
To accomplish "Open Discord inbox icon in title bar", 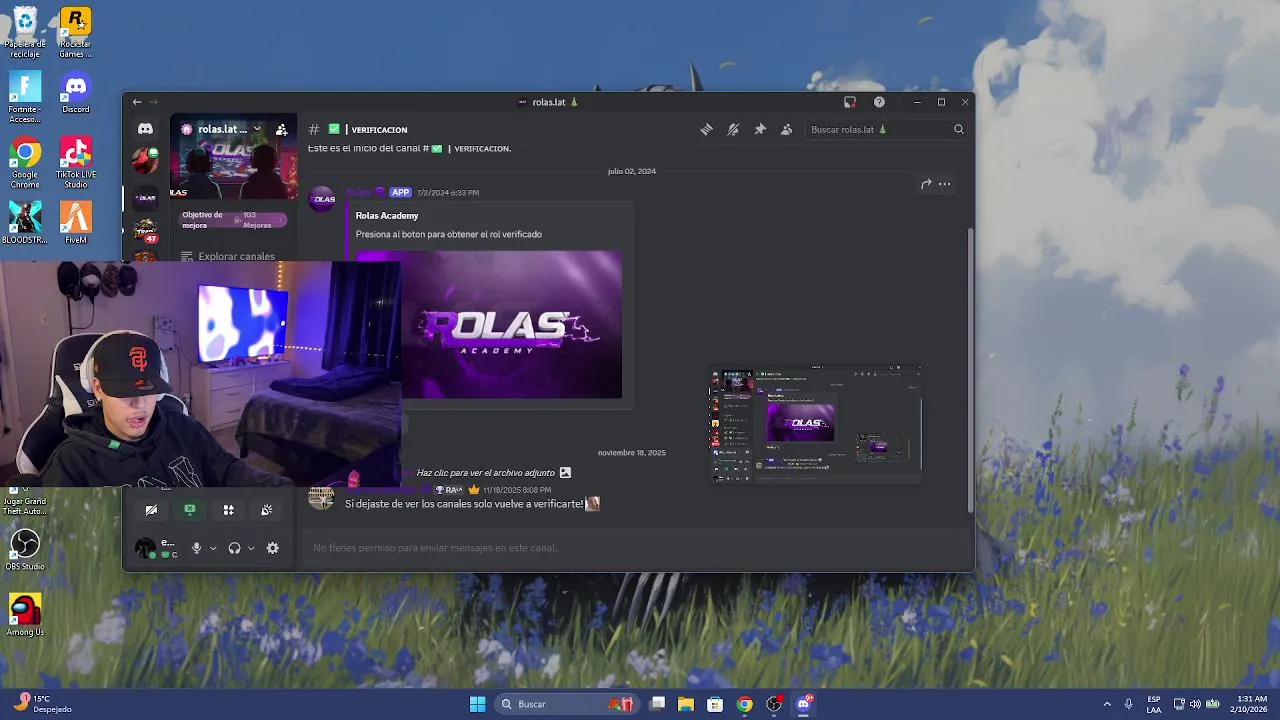I will point(850,102).
